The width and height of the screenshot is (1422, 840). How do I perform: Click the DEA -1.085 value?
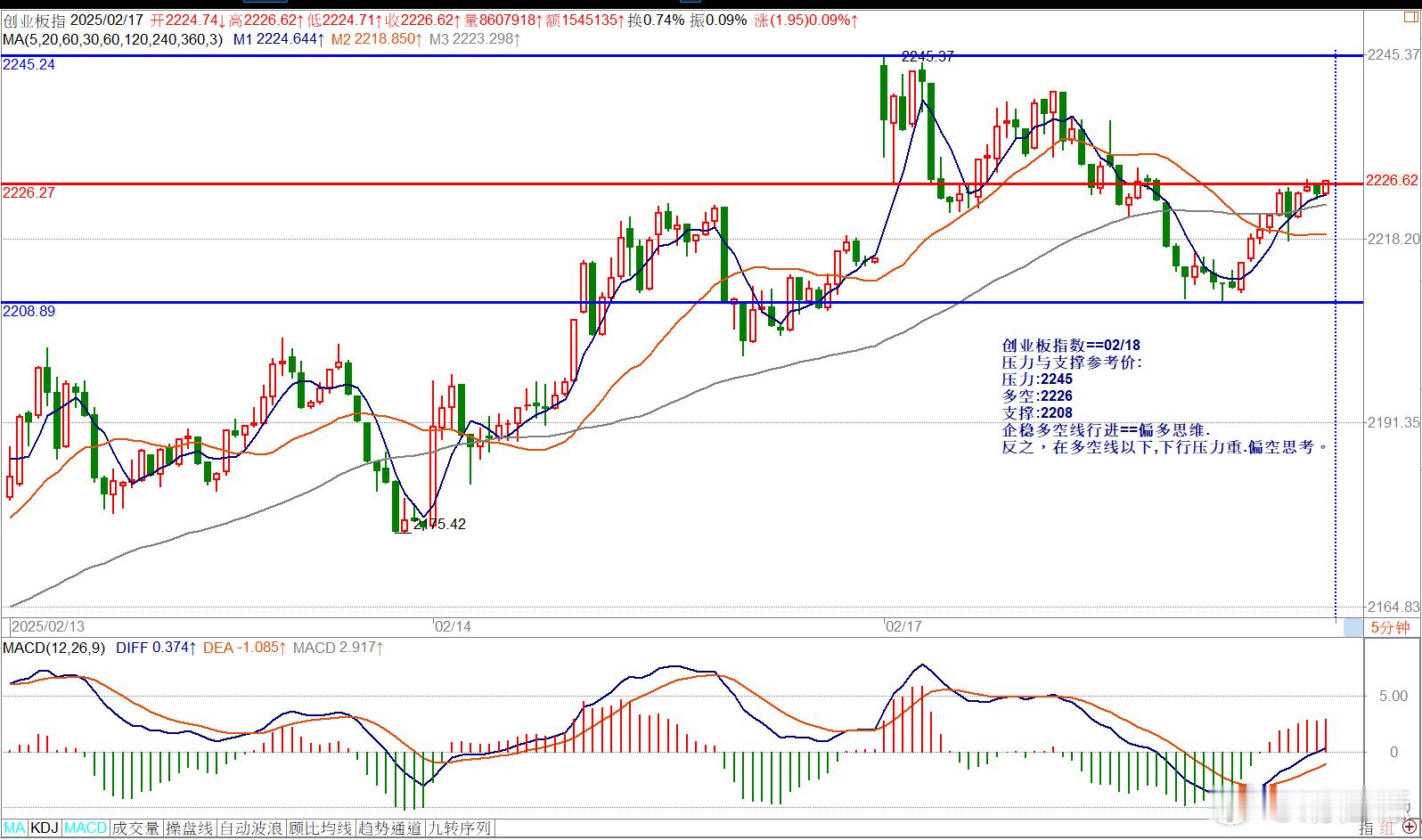(245, 648)
